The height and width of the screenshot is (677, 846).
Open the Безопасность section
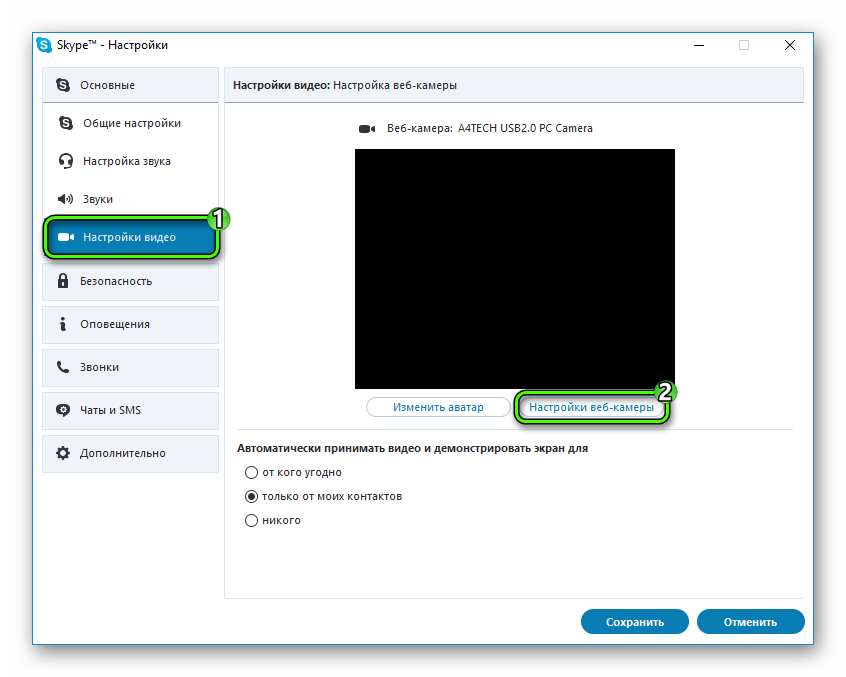[x=131, y=281]
